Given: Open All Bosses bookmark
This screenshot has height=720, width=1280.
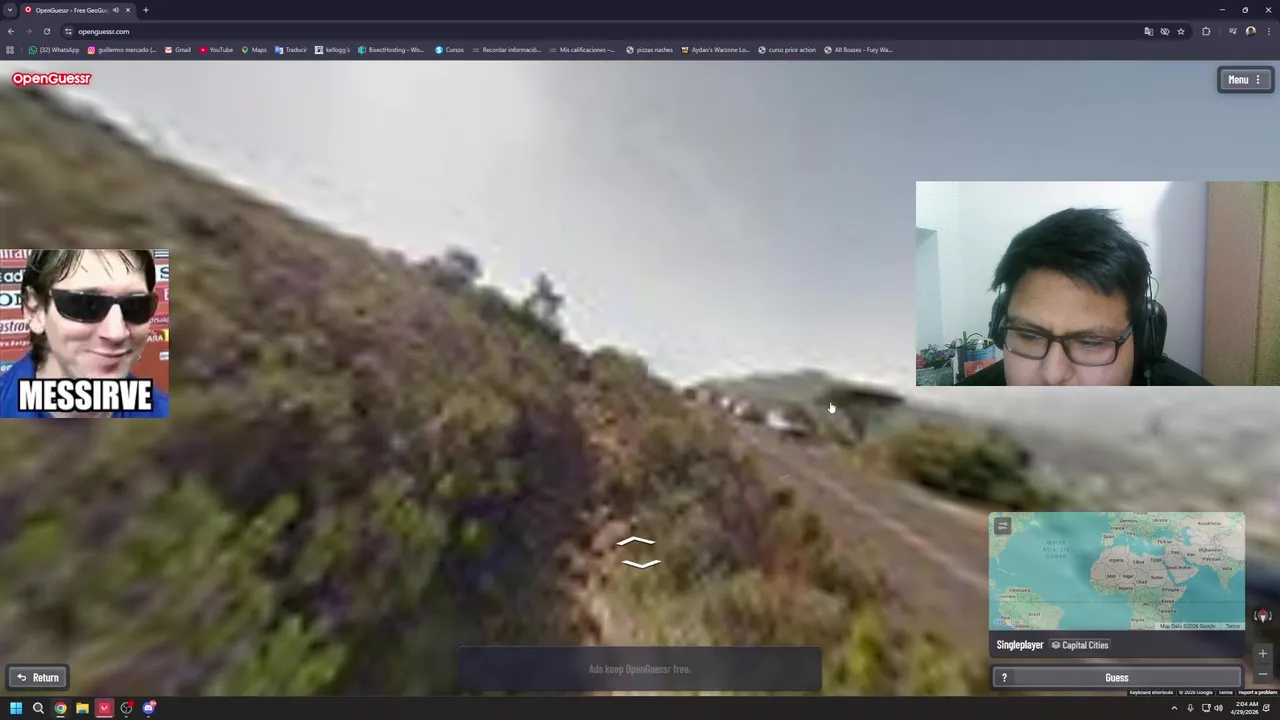Looking at the screenshot, I should [858, 50].
